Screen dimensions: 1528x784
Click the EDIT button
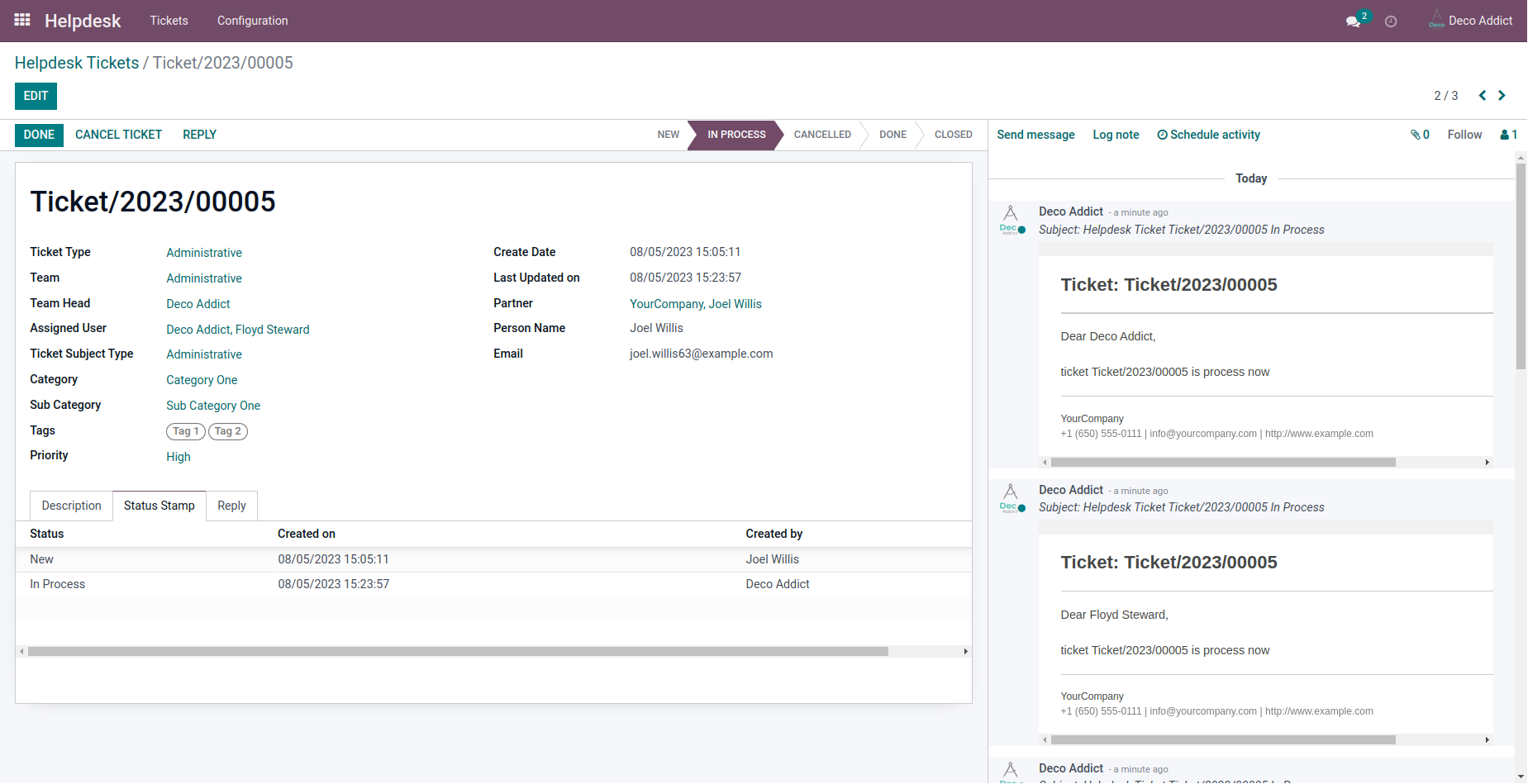point(36,96)
